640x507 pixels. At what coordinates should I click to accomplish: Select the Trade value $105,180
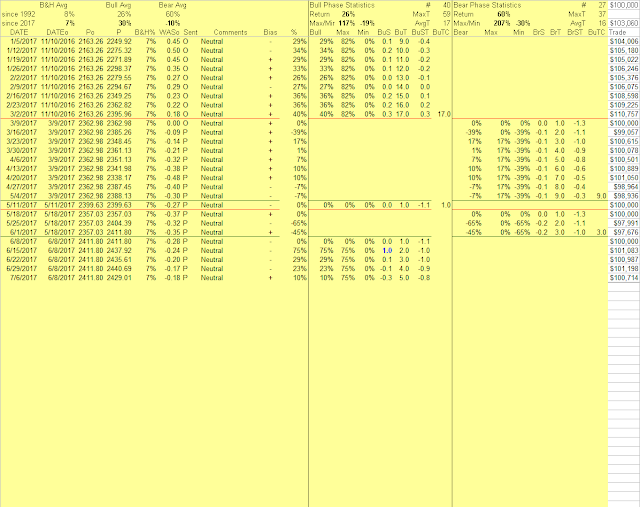[x=624, y=51]
